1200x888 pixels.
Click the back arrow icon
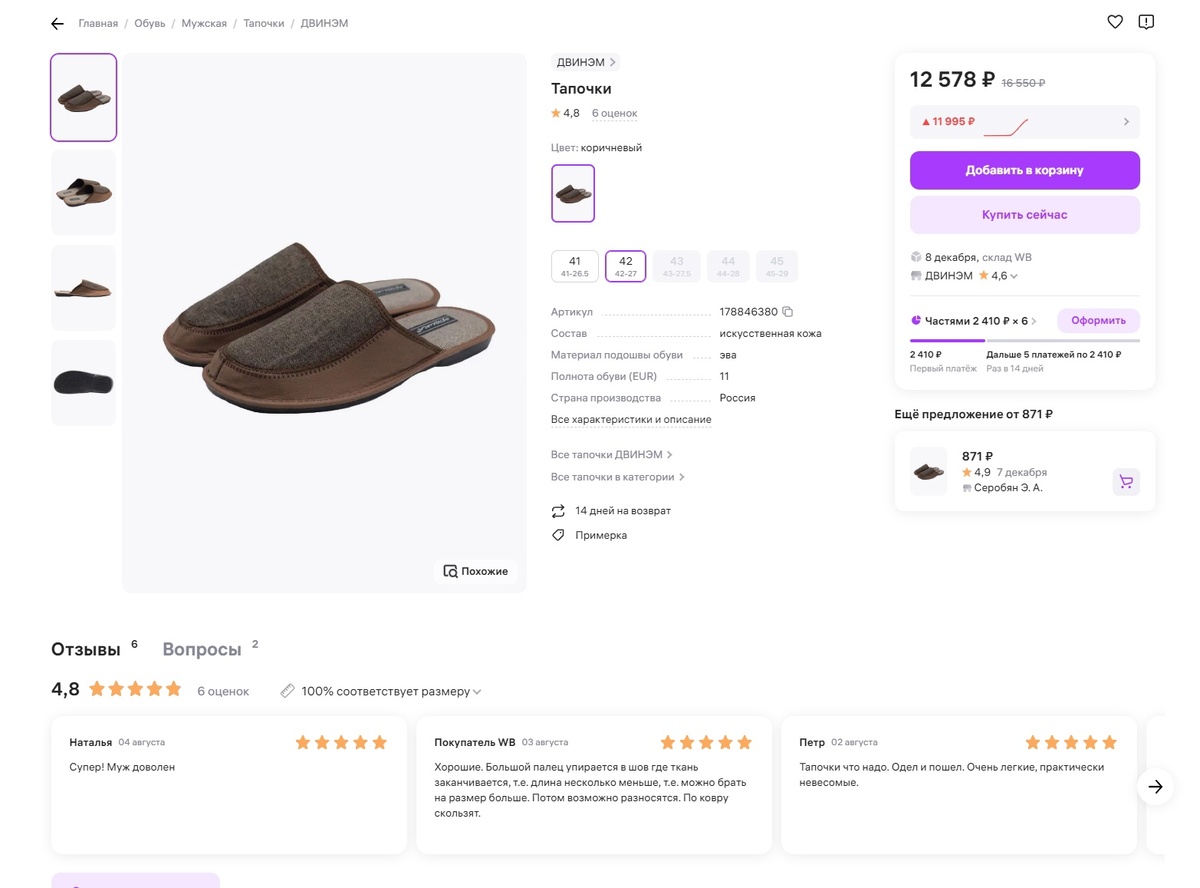pos(57,24)
